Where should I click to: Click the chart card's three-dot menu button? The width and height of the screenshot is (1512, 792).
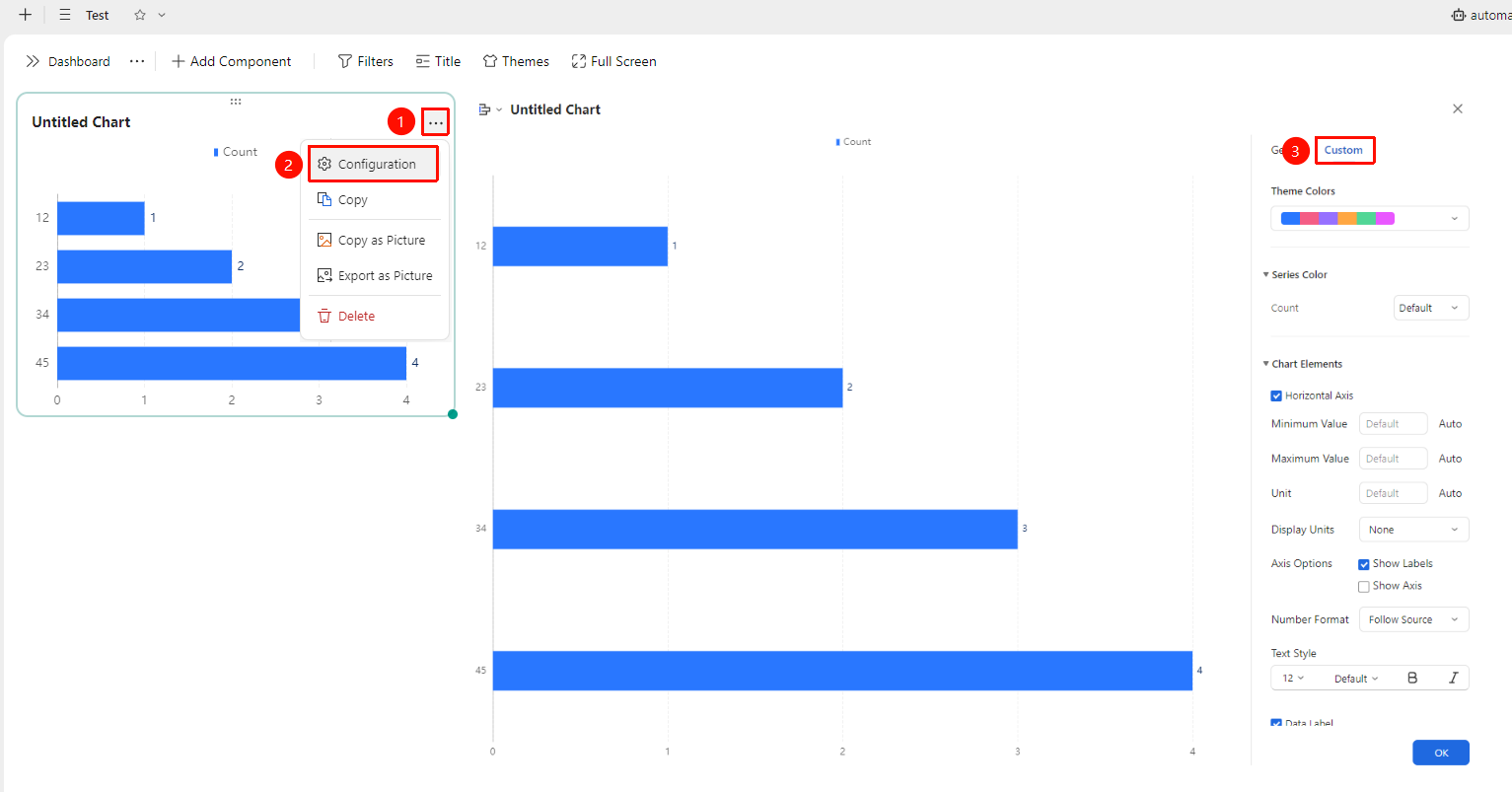coord(436,122)
